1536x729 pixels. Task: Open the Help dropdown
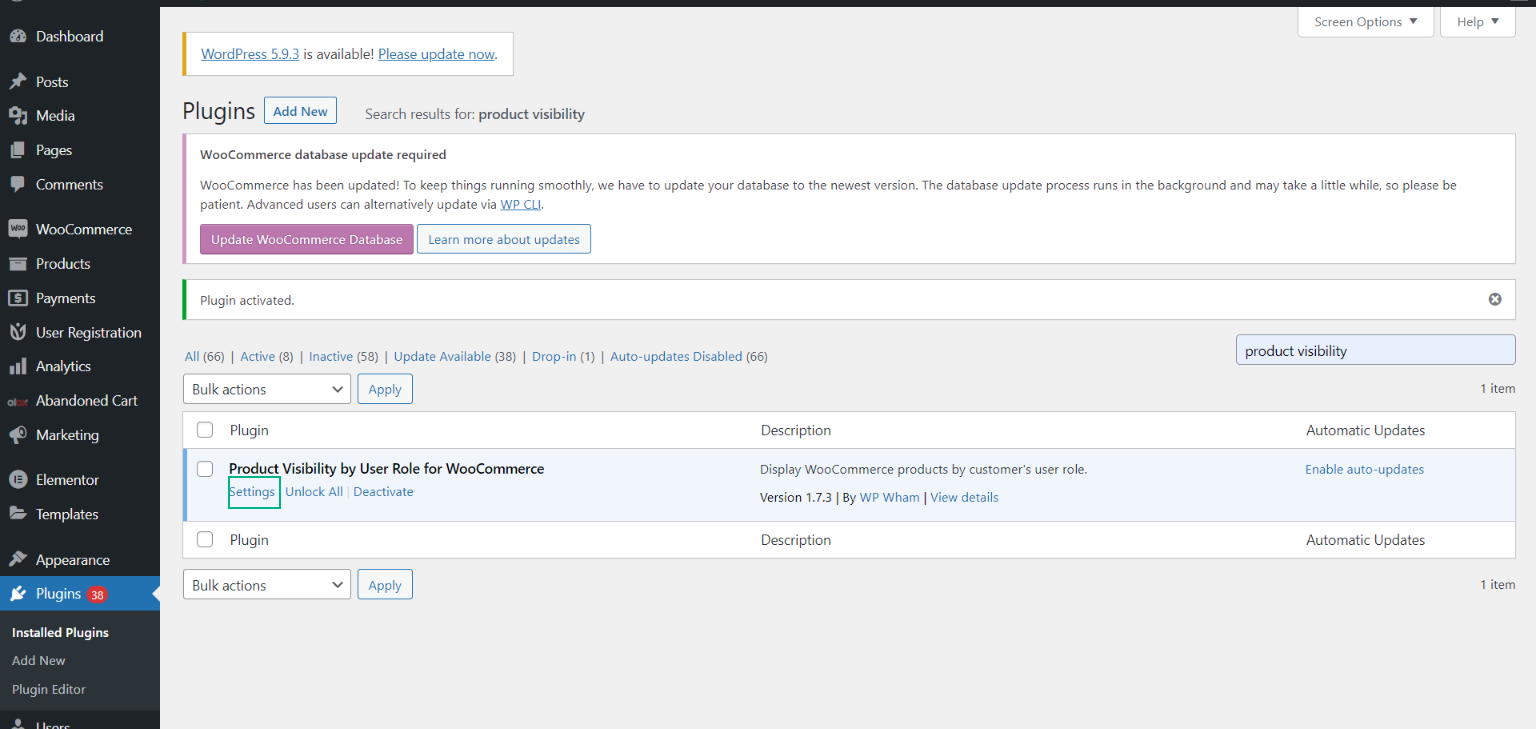pyautogui.click(x=1477, y=21)
